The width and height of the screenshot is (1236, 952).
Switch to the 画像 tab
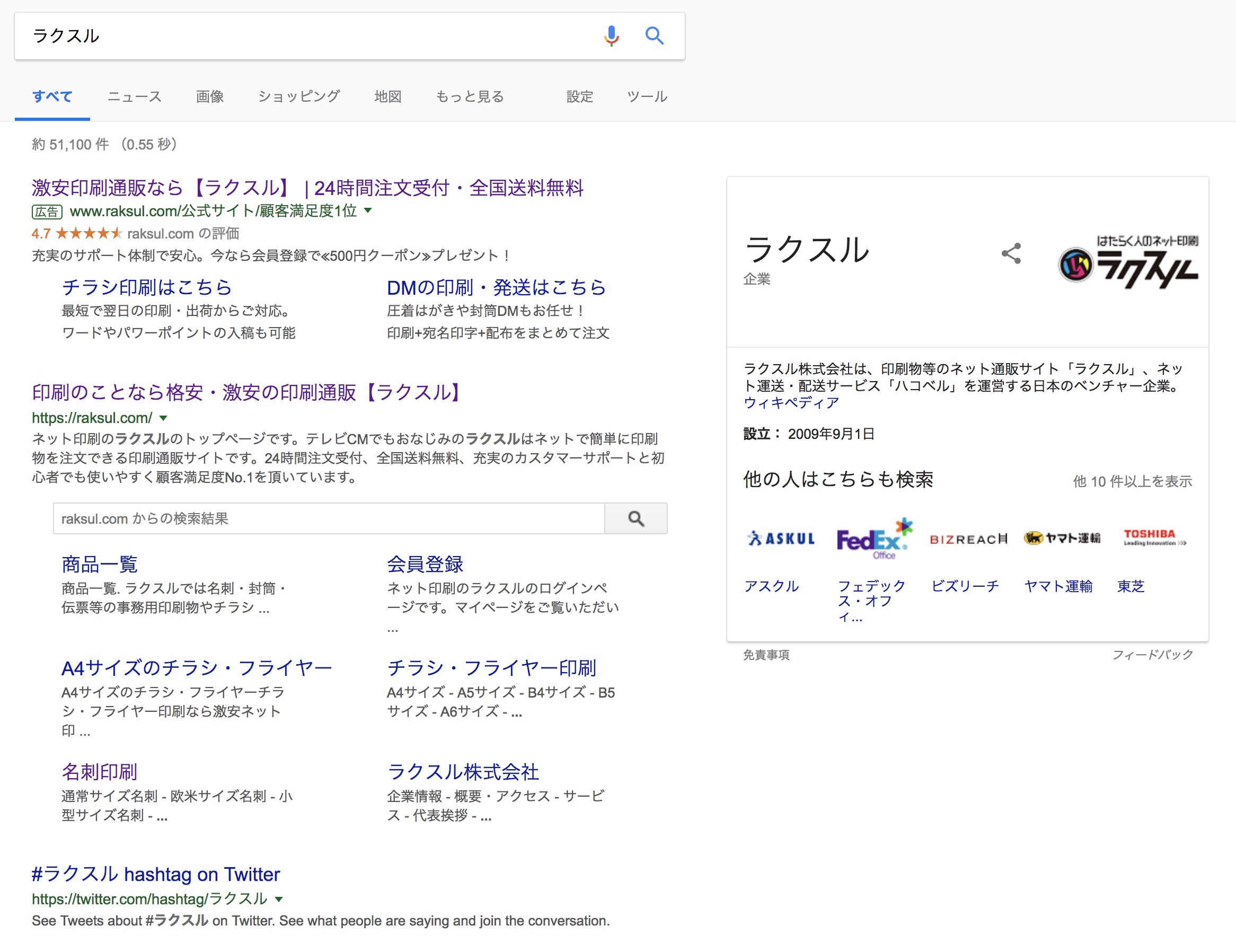pos(210,96)
